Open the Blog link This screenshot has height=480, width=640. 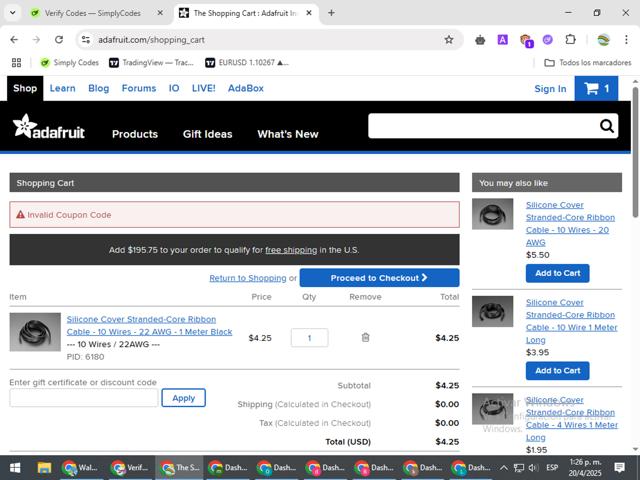pos(98,88)
